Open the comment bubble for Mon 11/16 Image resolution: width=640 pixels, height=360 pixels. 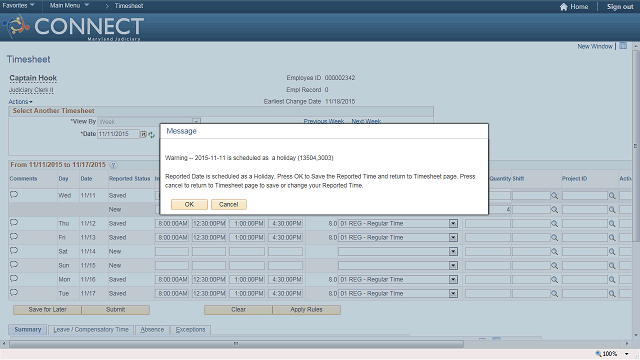click(x=14, y=278)
